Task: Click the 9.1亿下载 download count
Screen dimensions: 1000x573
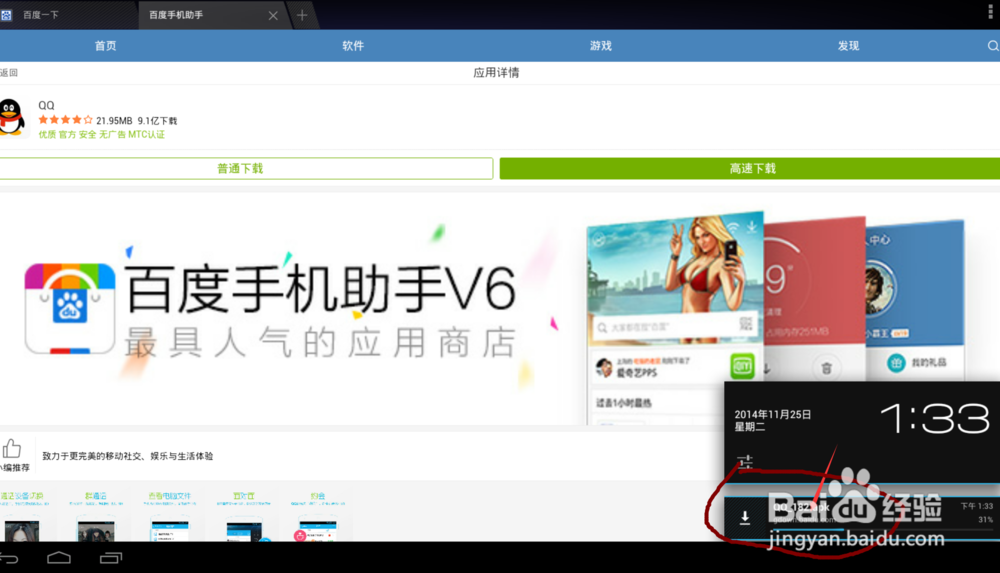Action: [158, 121]
